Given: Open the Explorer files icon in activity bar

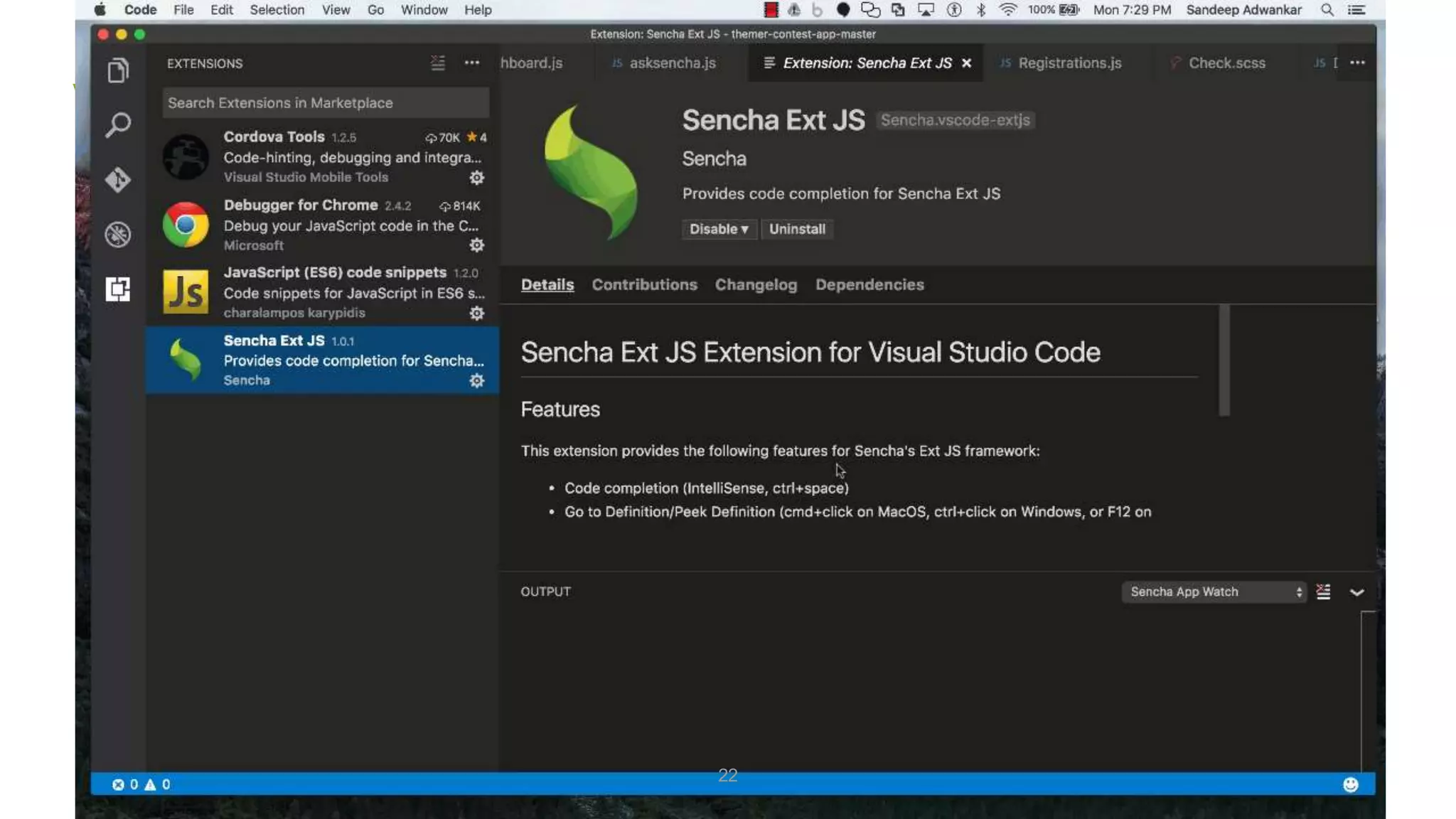Looking at the screenshot, I should (x=118, y=70).
